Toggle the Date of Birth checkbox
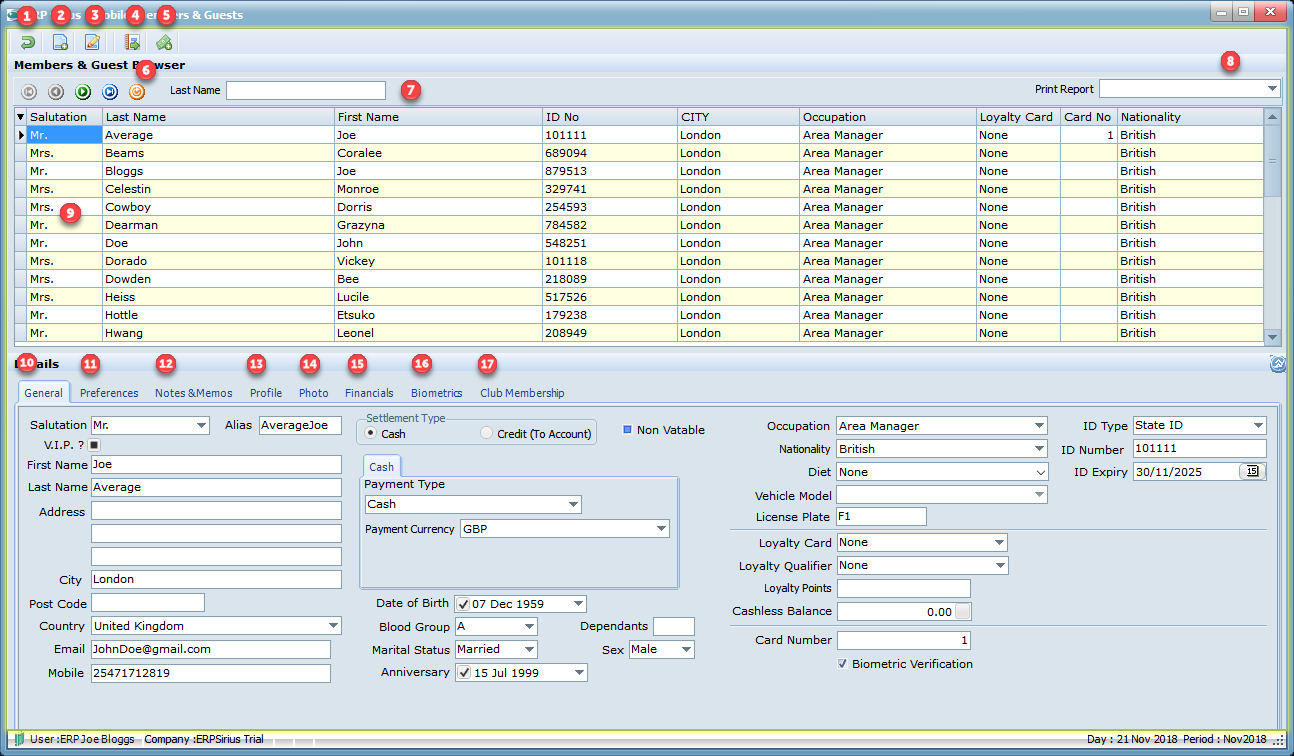 pyautogui.click(x=463, y=604)
